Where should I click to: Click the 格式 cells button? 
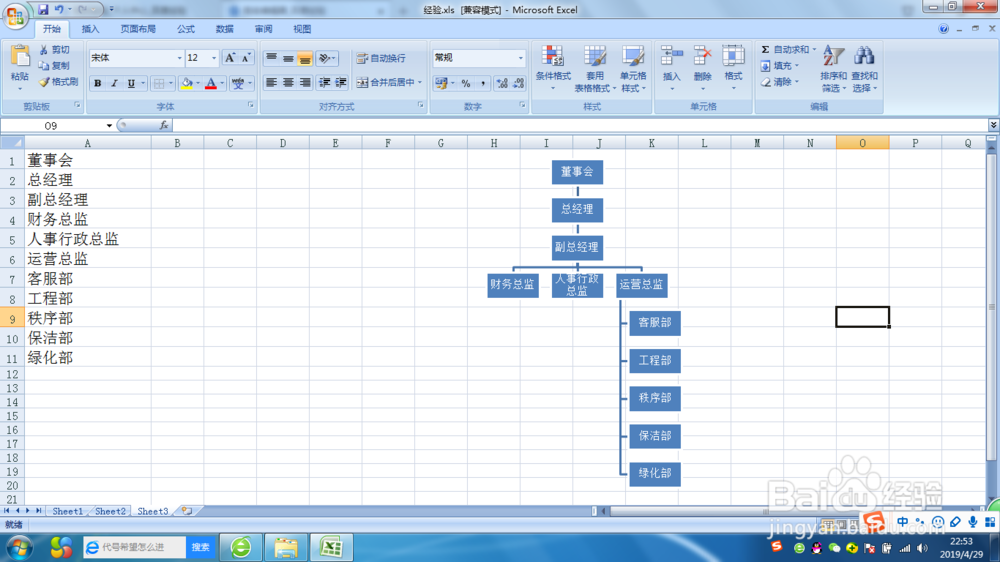tap(733, 68)
